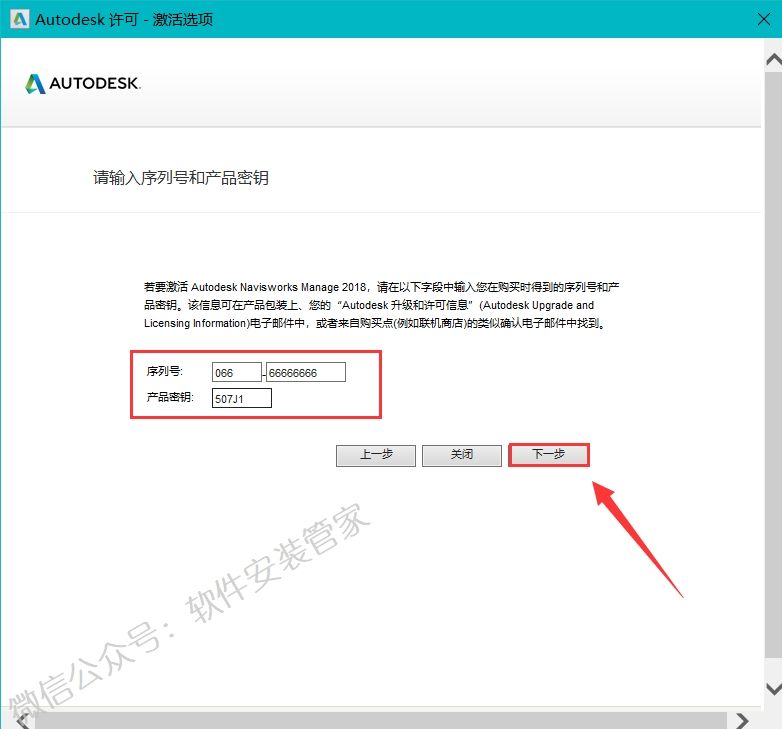Click the heading 请输入序列号和产品密钥
This screenshot has height=729, width=782.
pyautogui.click(x=181, y=178)
